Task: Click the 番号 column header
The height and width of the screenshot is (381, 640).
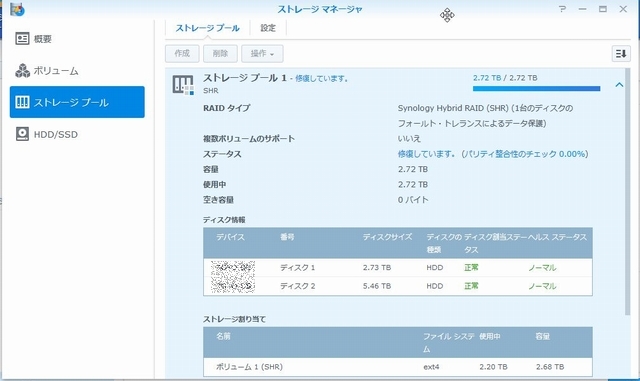Action: click(287, 237)
